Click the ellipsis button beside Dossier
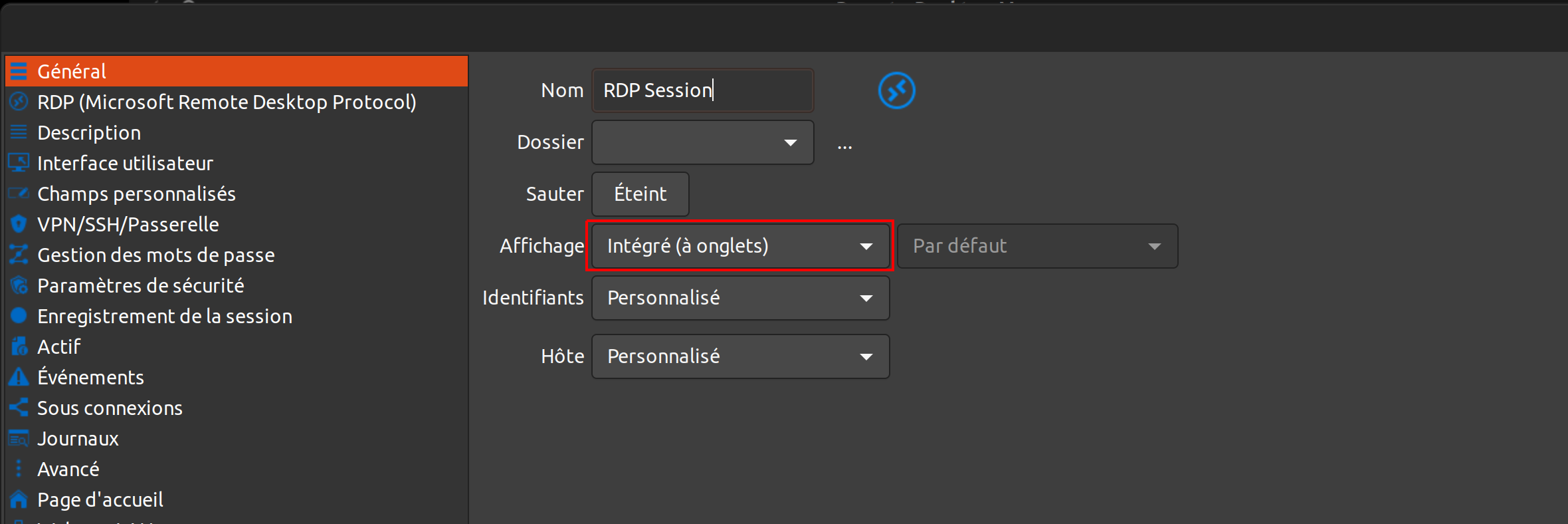 pos(844,145)
